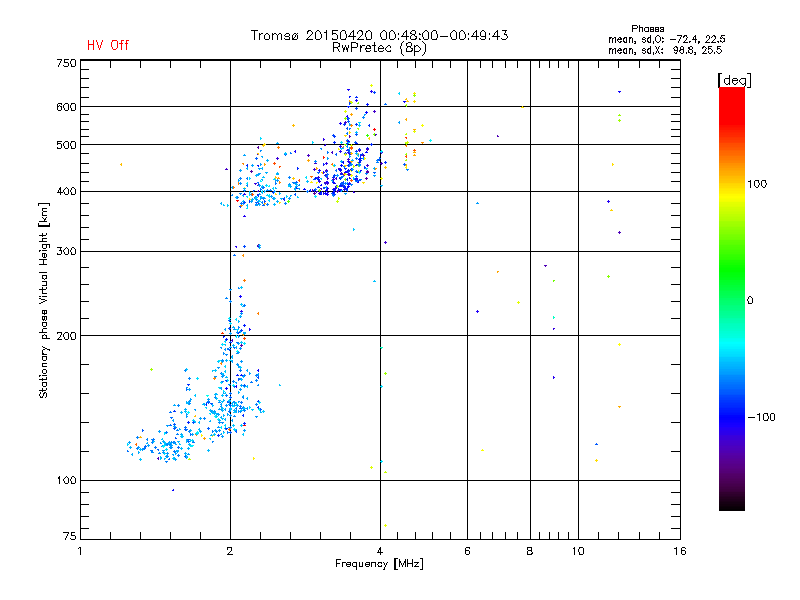800x600 pixels.
Task: Click the '[deg]' colorbar unit label
Action: point(734,80)
